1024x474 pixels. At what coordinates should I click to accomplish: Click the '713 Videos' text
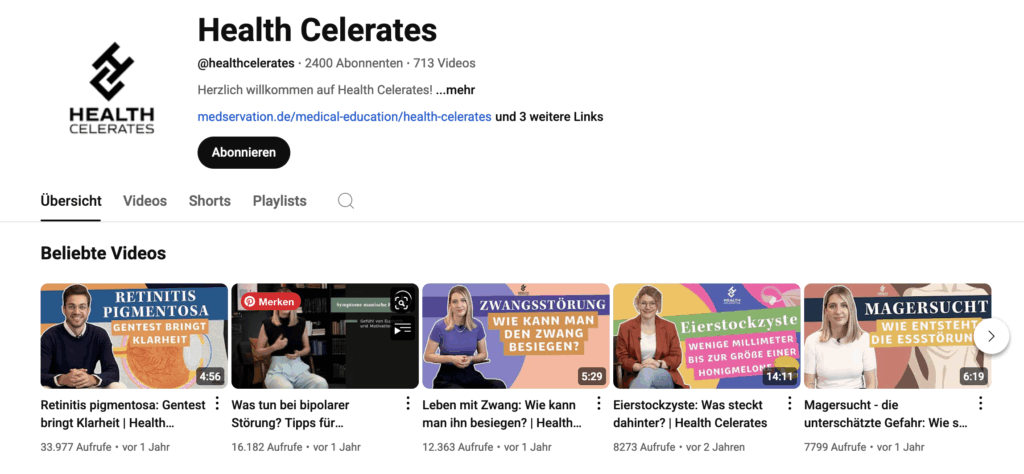[x=444, y=63]
